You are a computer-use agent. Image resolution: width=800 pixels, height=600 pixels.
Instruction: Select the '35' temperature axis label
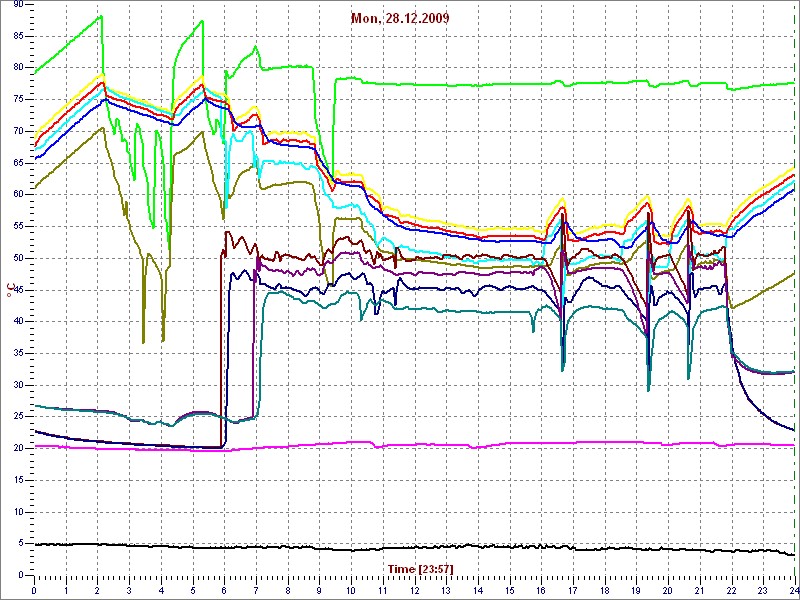(18, 354)
